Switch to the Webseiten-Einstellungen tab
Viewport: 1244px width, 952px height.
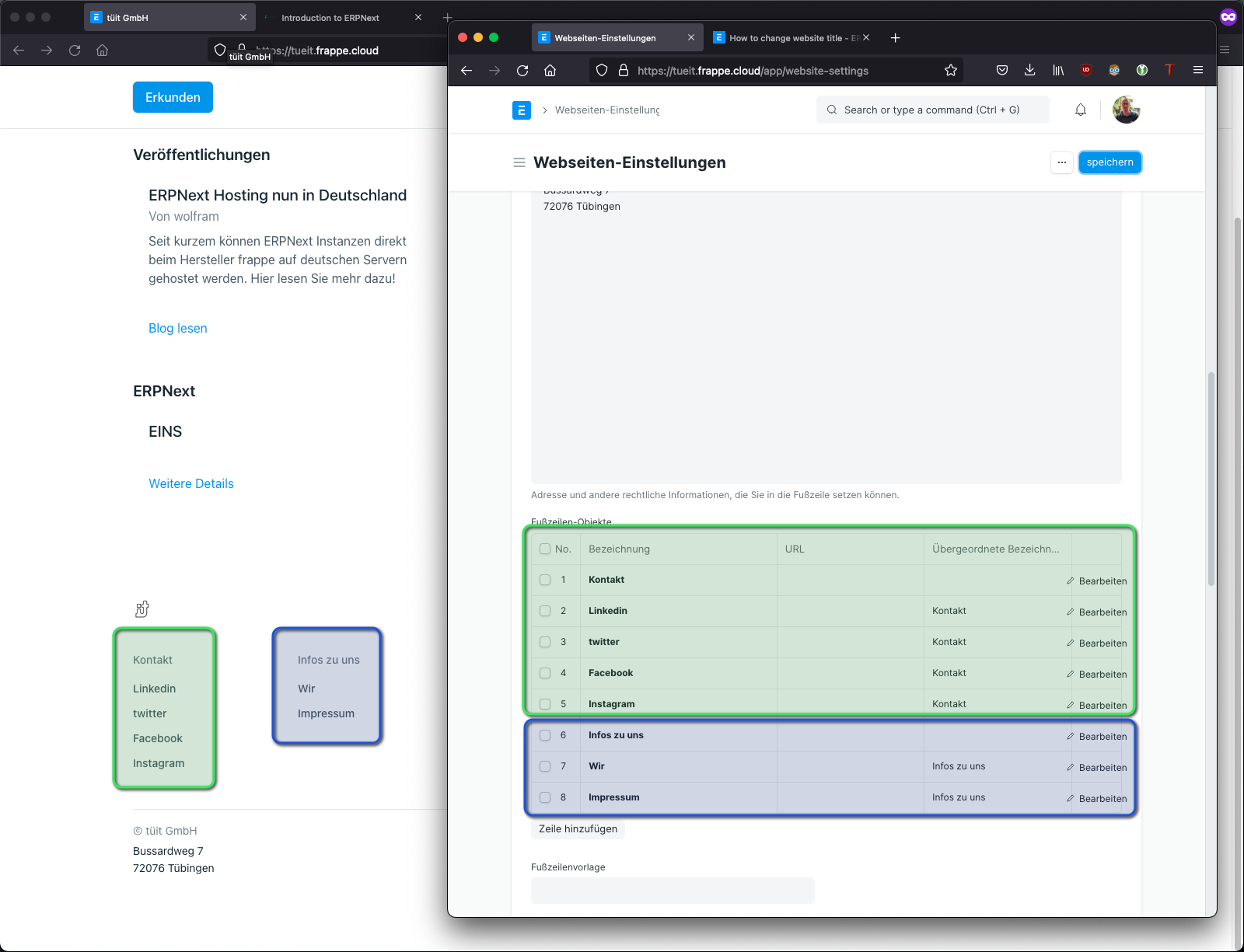pyautogui.click(x=618, y=38)
